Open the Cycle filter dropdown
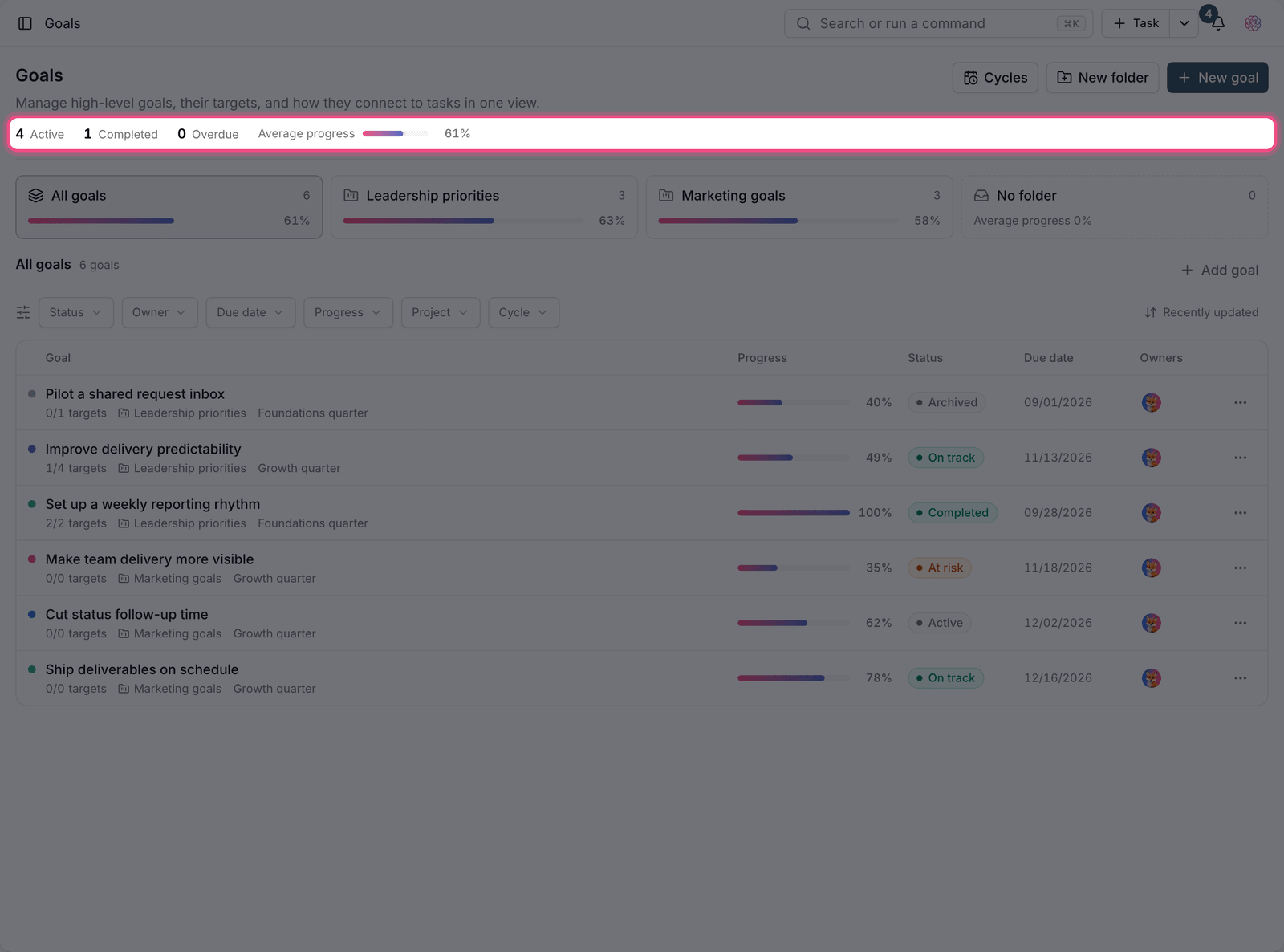 pyautogui.click(x=523, y=312)
